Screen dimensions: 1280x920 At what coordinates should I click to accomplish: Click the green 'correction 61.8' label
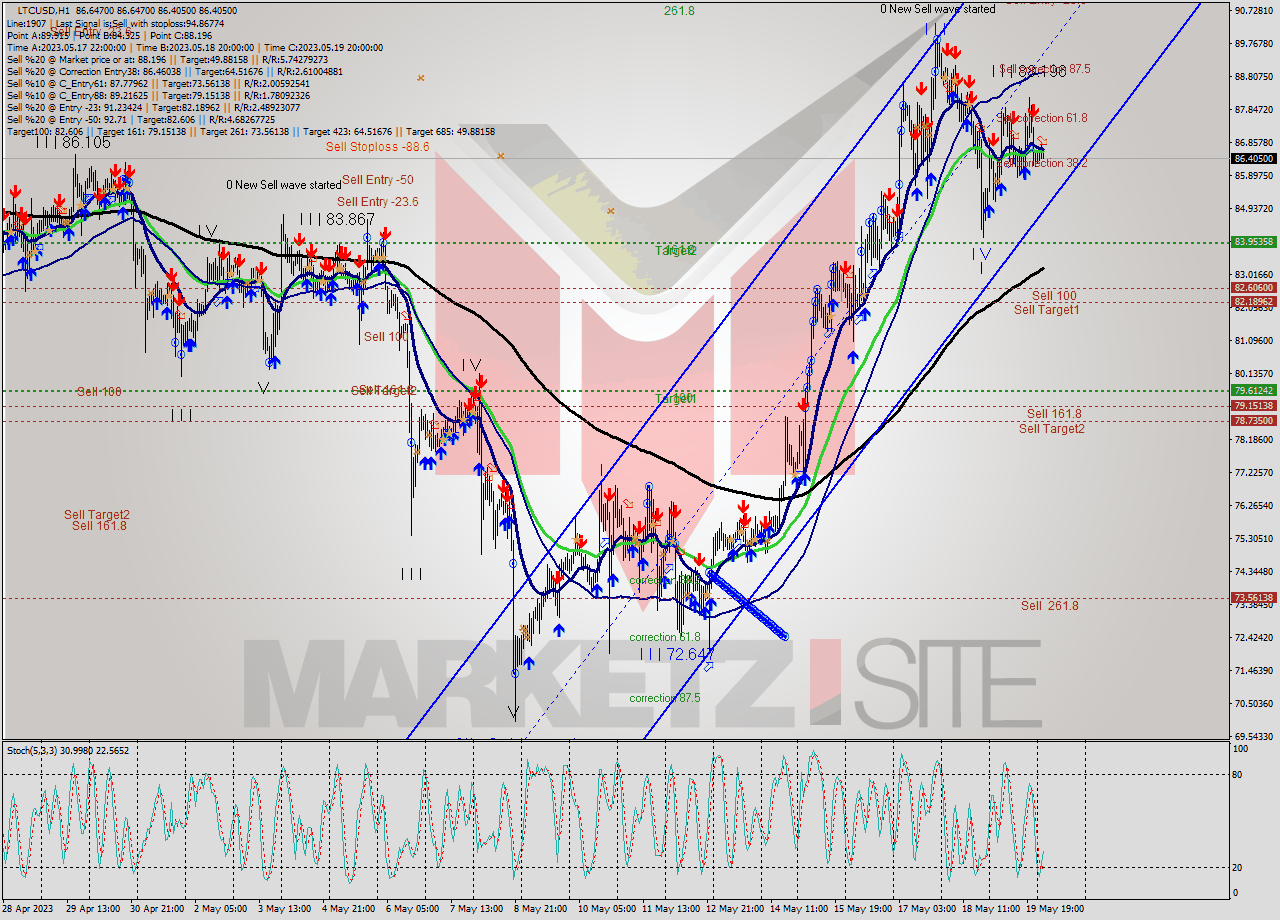pos(665,637)
